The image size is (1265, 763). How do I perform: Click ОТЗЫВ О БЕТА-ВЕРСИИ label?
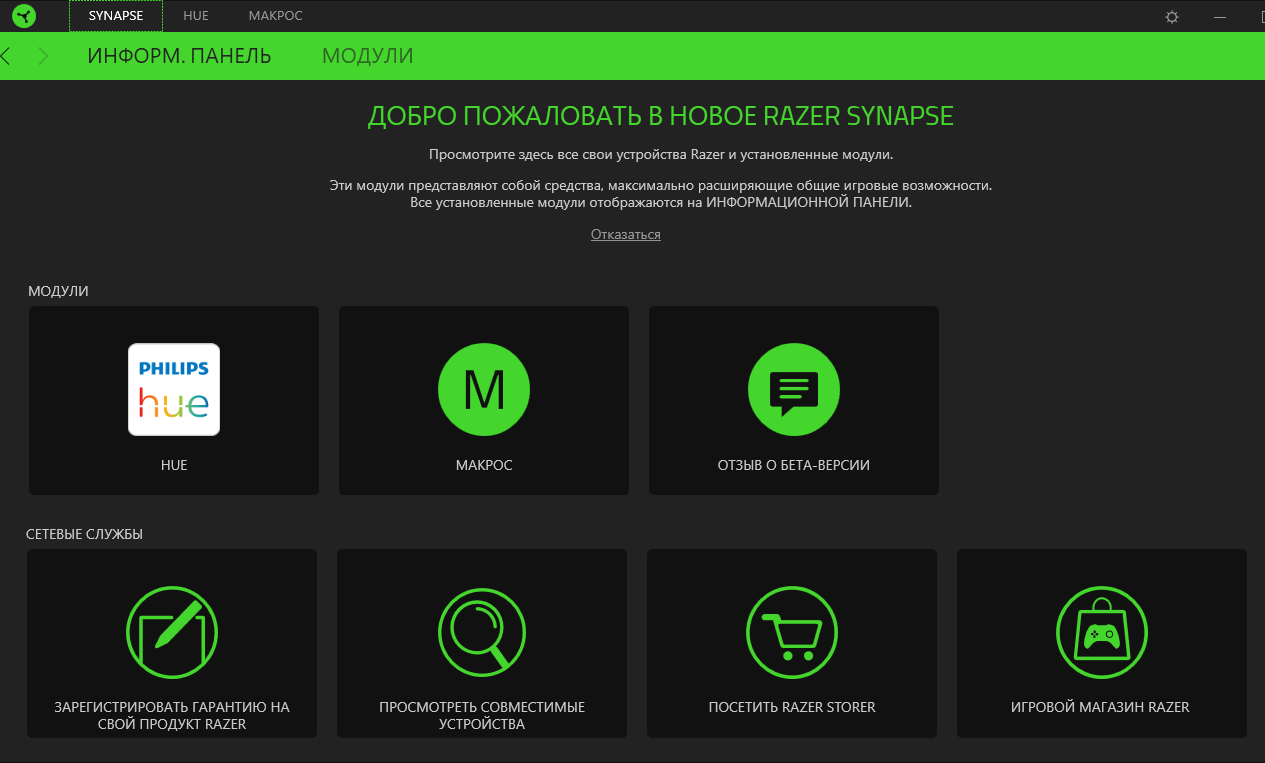click(x=794, y=465)
